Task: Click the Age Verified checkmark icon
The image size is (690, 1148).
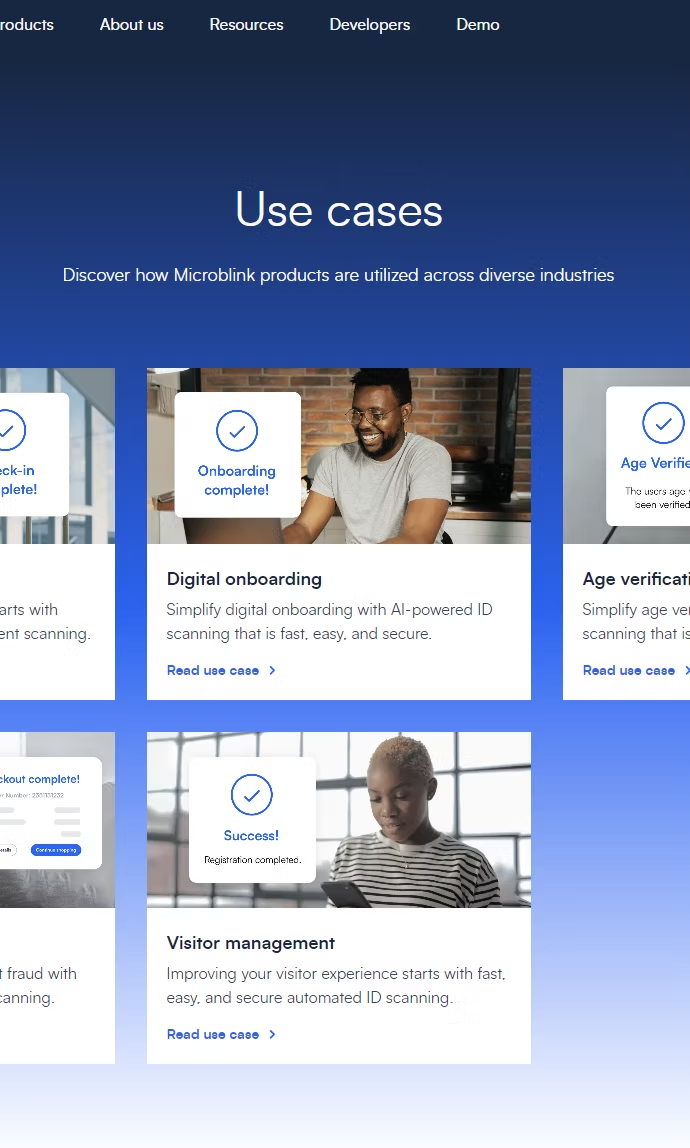Action: [664, 422]
